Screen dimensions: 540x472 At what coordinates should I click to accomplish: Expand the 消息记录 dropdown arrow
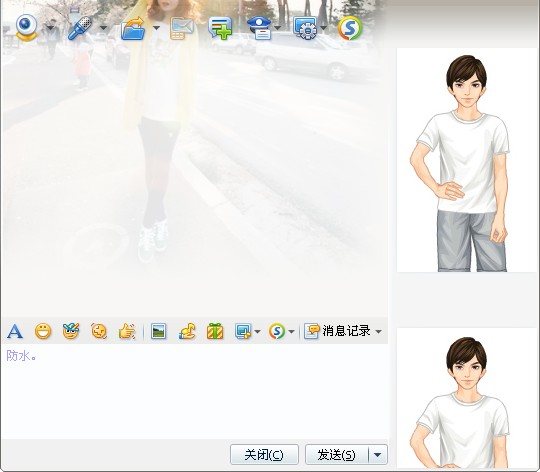378,332
